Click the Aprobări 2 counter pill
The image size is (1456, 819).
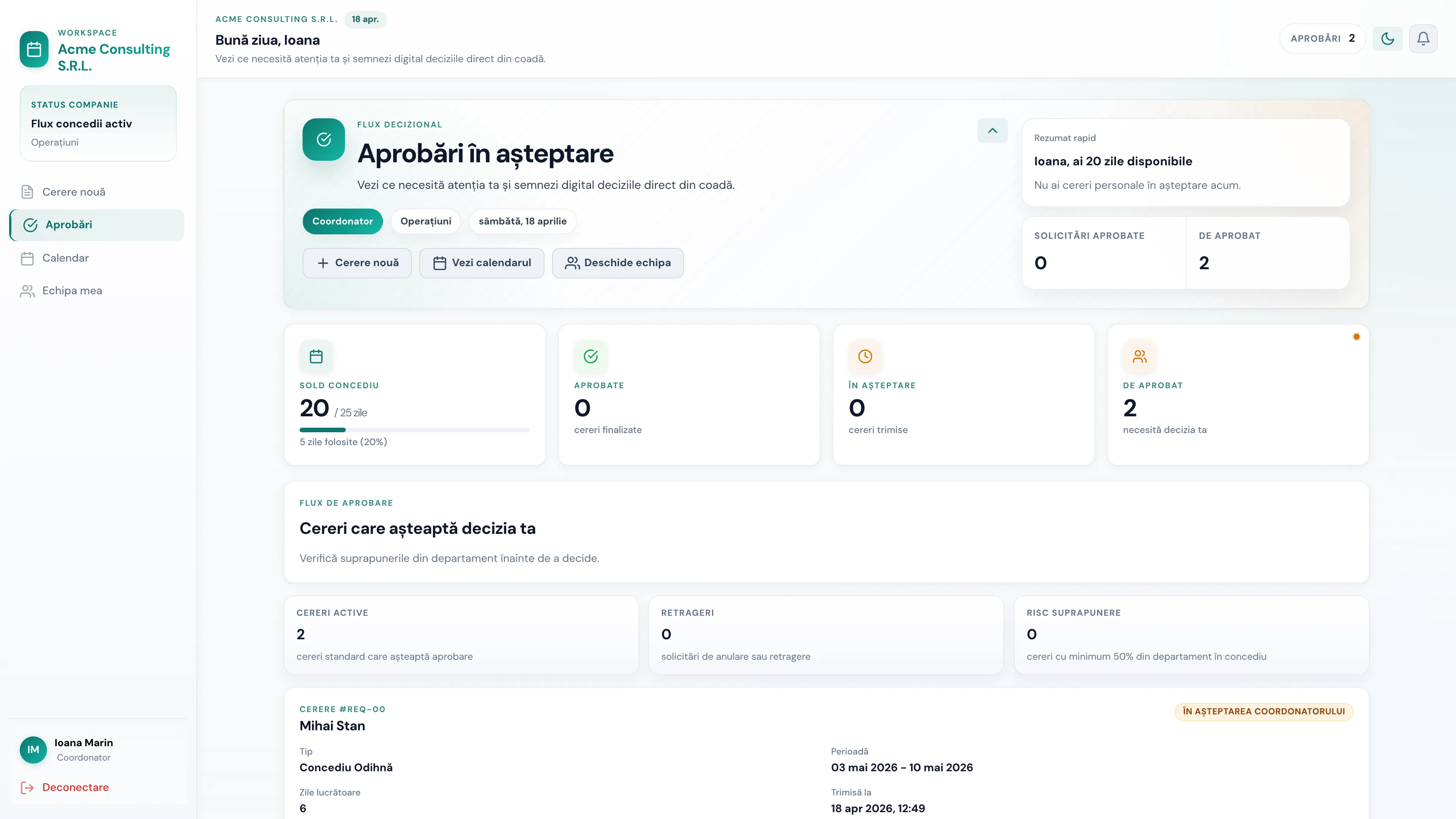[1323, 38]
